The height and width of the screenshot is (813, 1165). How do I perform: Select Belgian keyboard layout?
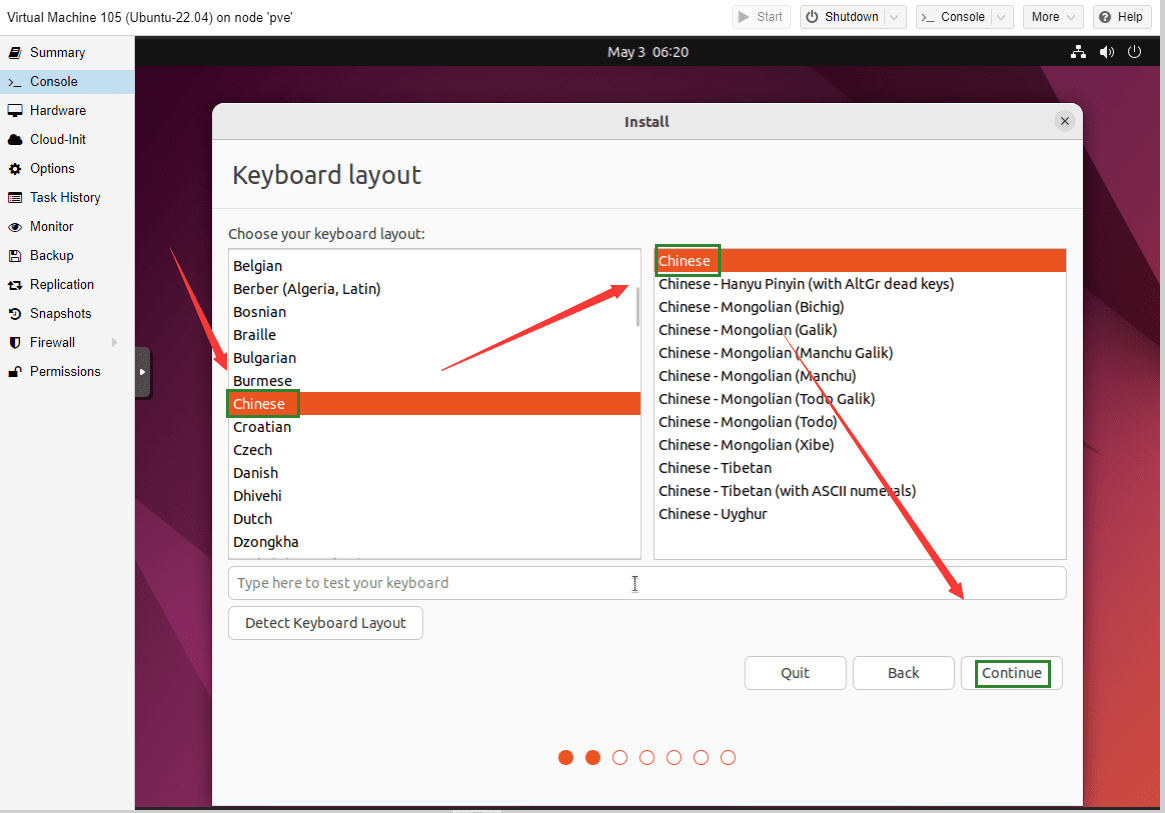tap(434, 266)
